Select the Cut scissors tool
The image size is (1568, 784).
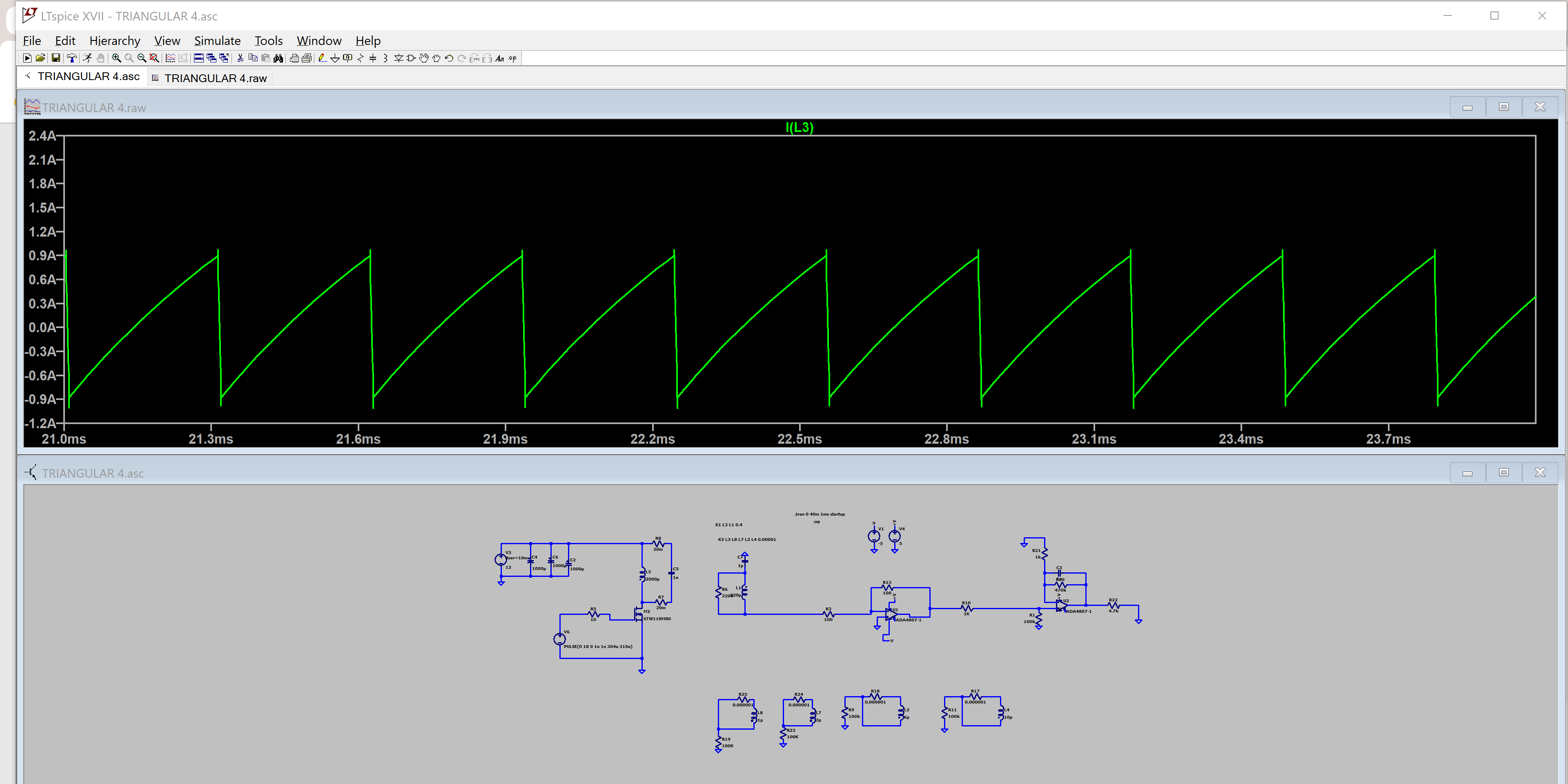[x=241, y=58]
